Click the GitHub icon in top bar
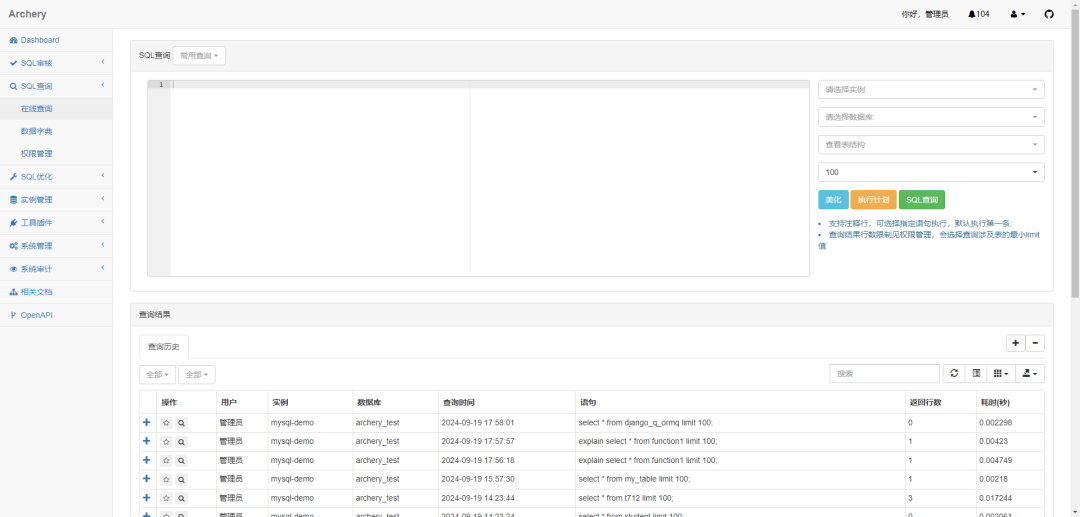Screen dimensions: 1080x517 pos(1049,14)
